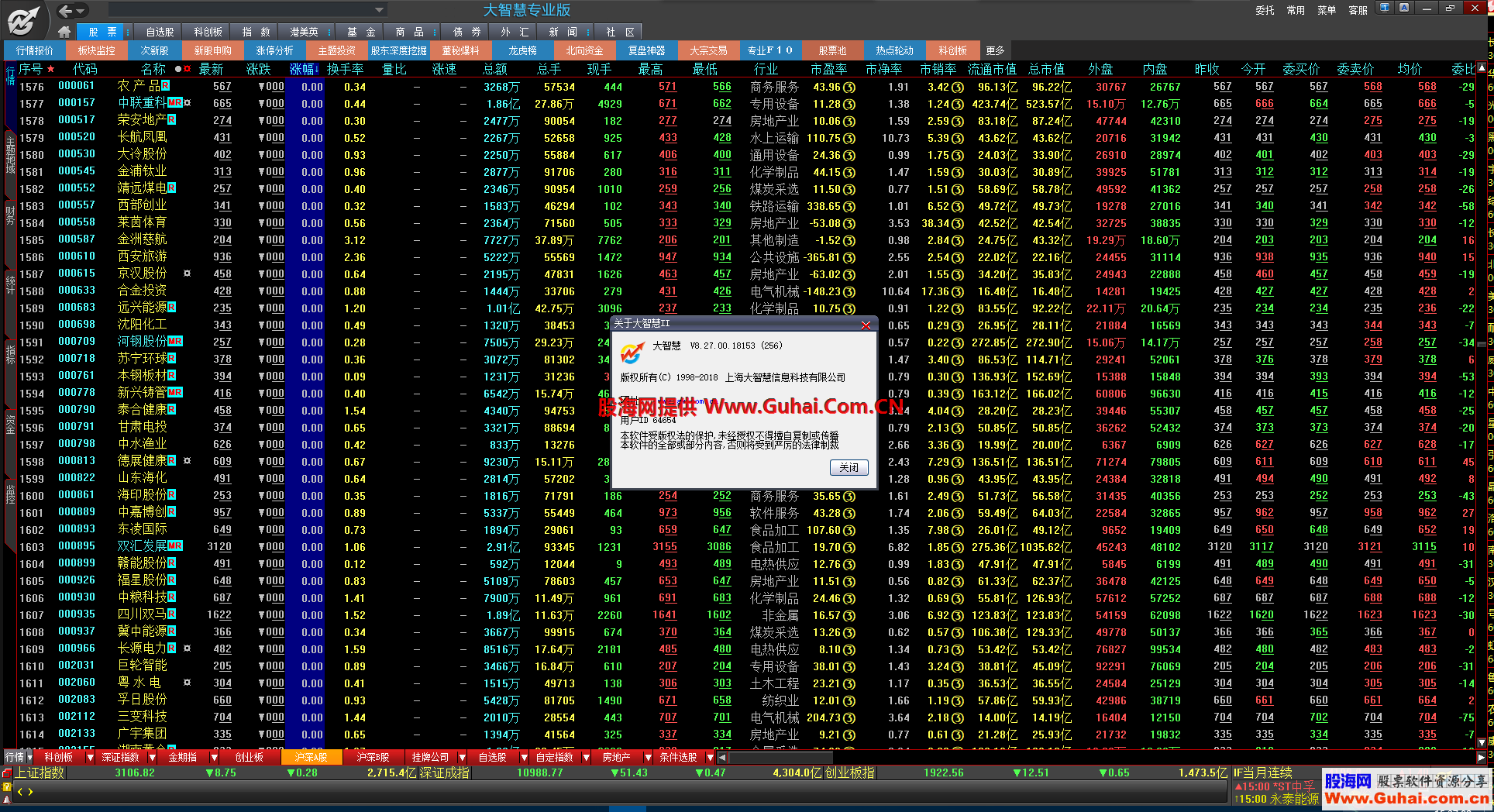This screenshot has height=812, width=1494.
Task: Click the 关闭 button in the dialog
Action: click(849, 467)
